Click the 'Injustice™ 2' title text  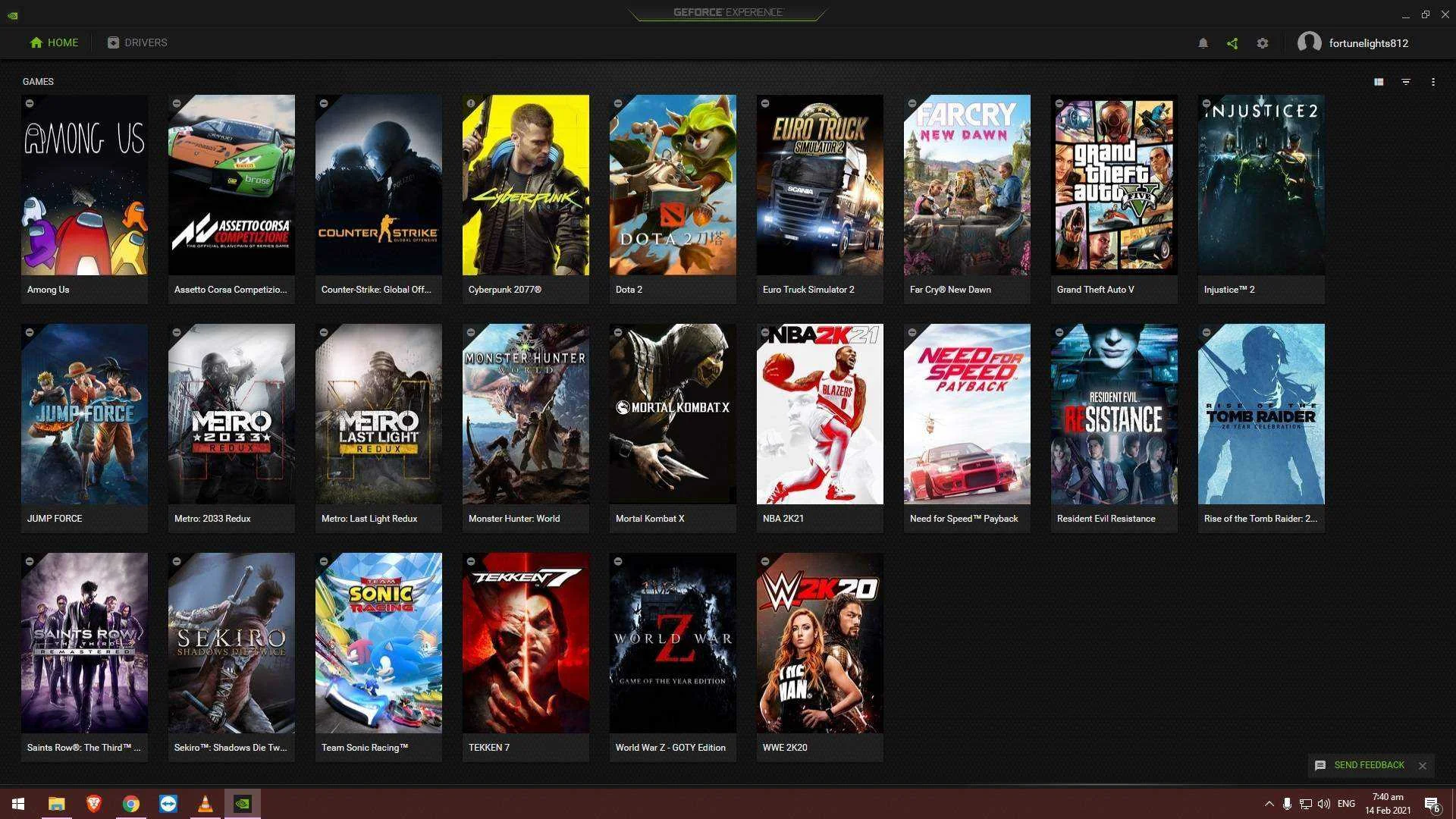pyautogui.click(x=1229, y=290)
